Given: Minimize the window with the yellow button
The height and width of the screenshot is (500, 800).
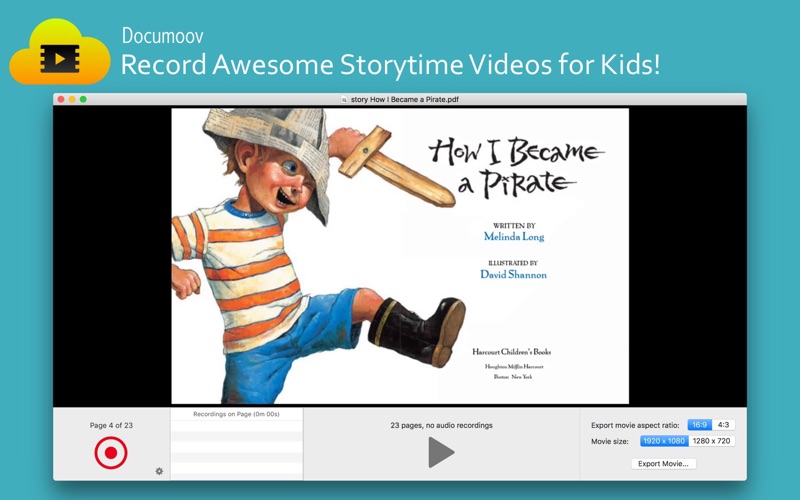Looking at the screenshot, I should pos(72,99).
